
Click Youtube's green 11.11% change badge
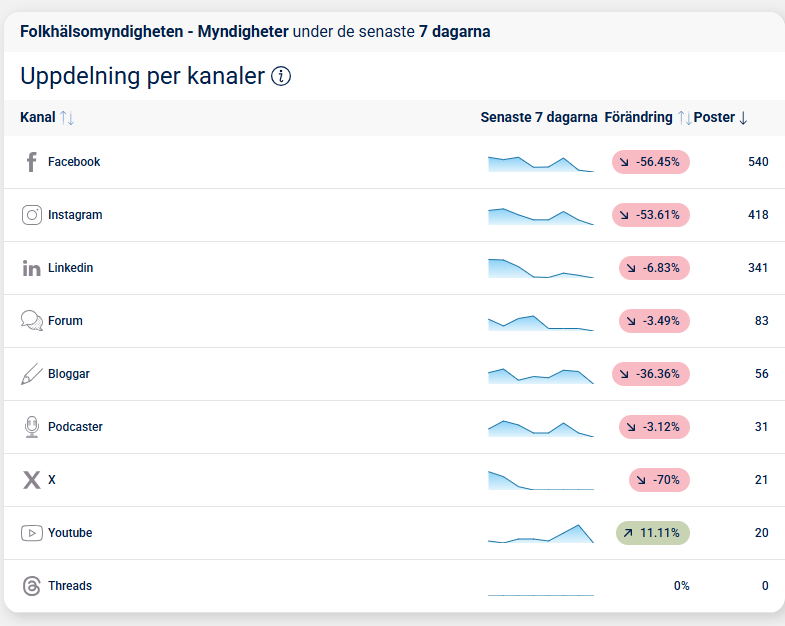653,533
